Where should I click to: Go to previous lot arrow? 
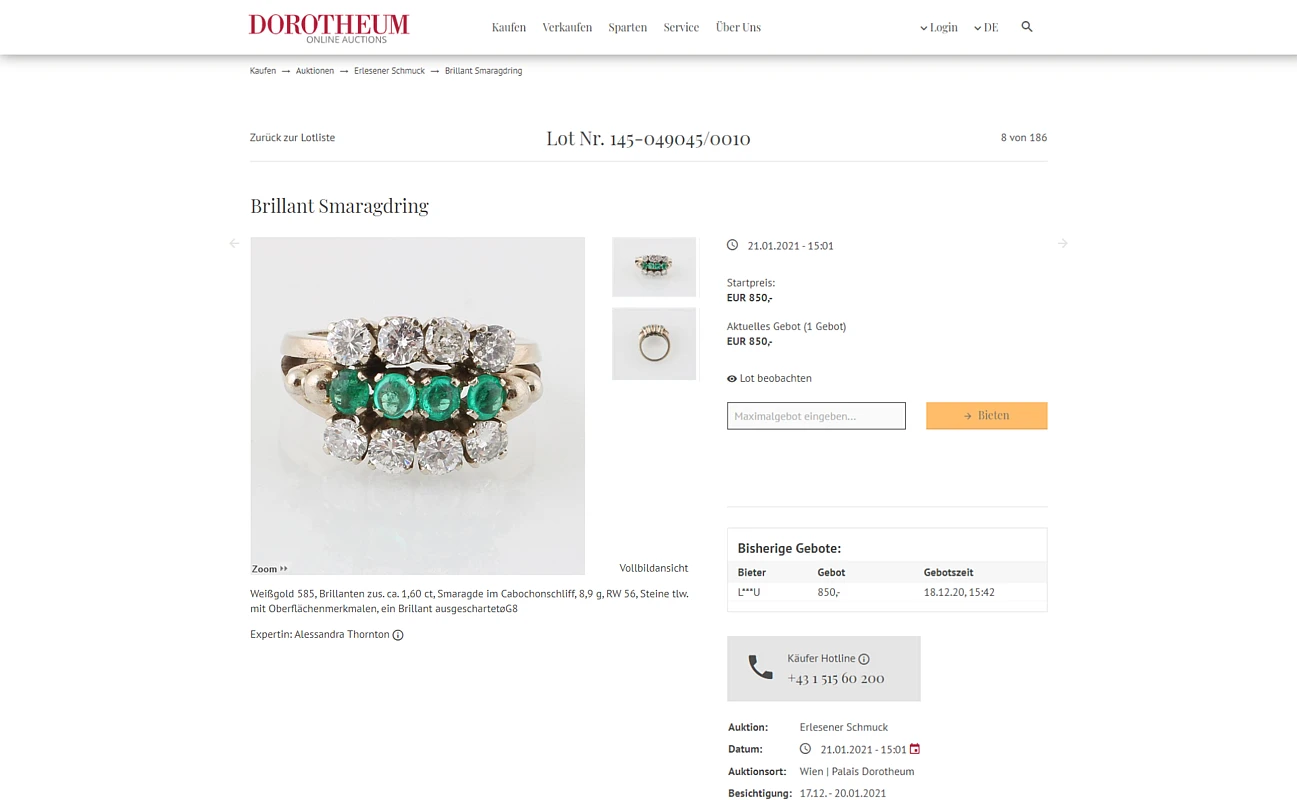coord(234,243)
